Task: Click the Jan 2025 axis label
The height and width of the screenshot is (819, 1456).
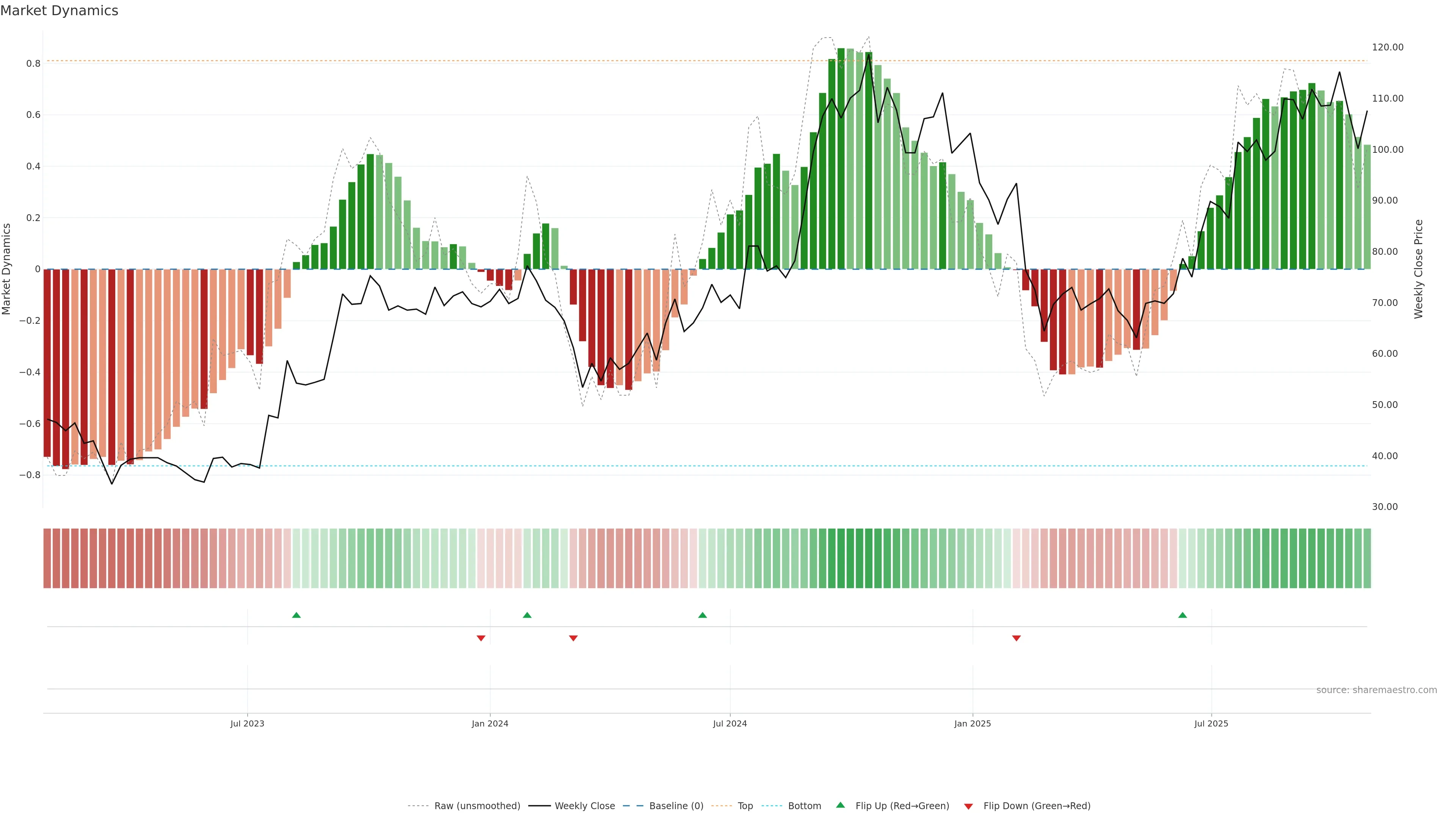Action: pos(972,723)
